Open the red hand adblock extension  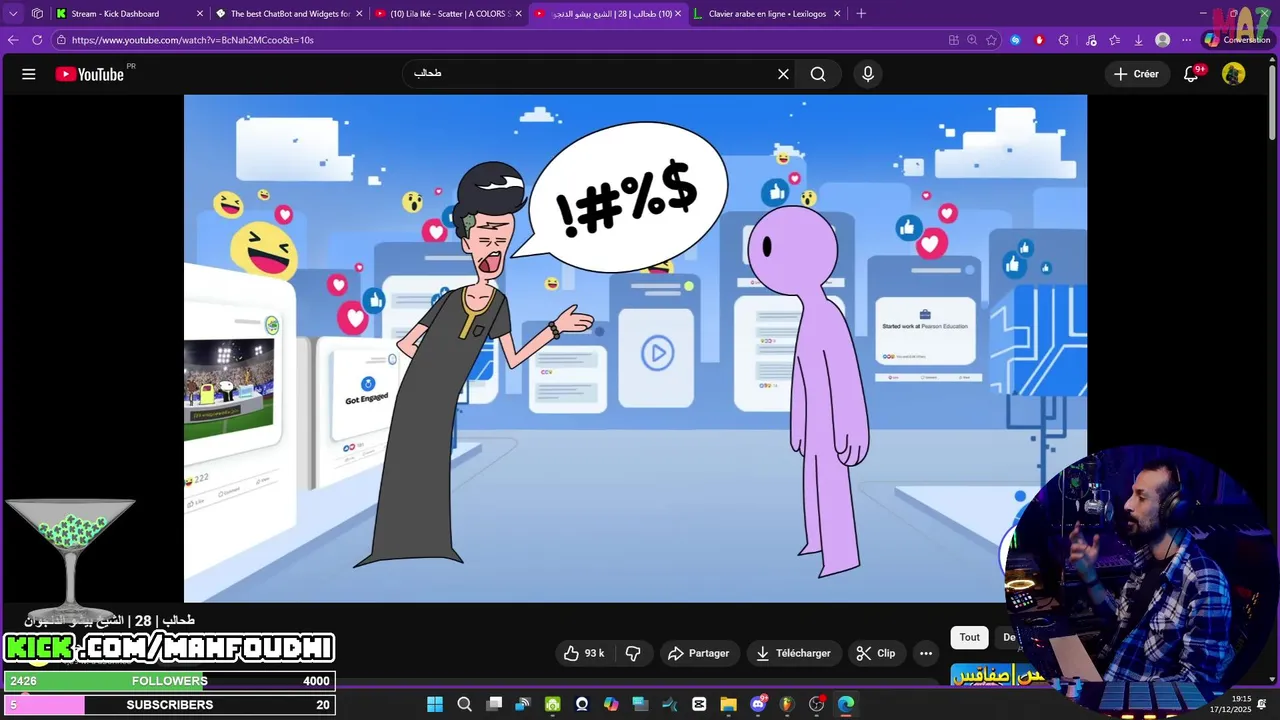(1039, 40)
